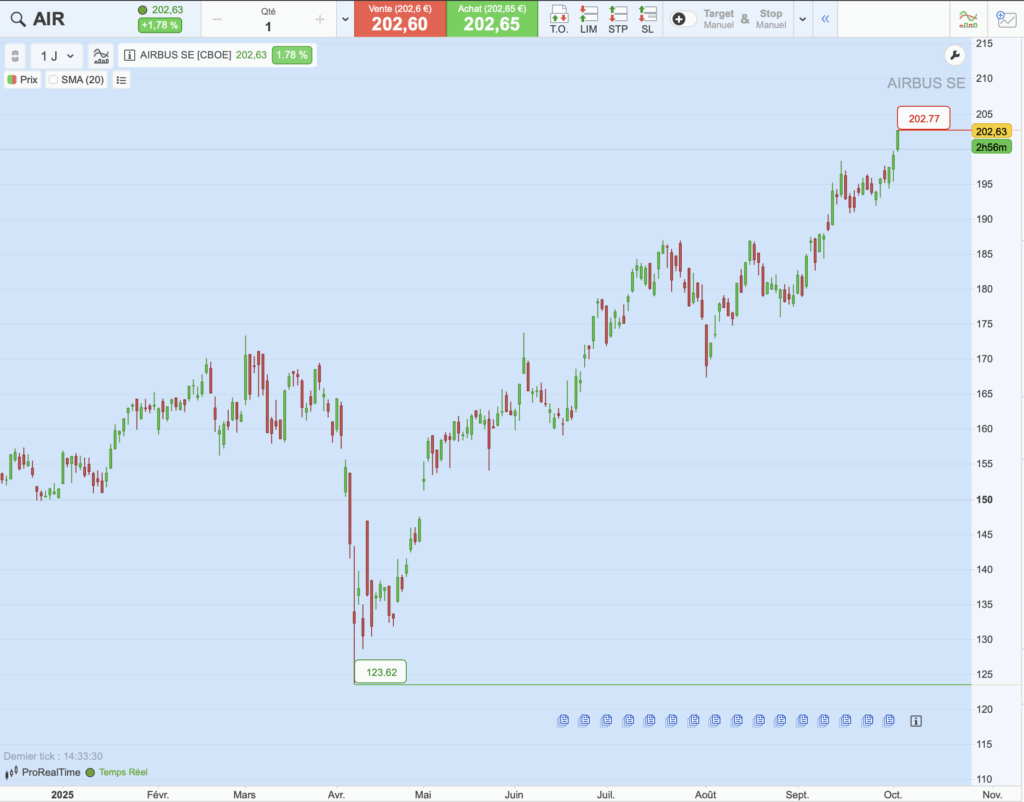1024x802 pixels.
Task: Expand the Target & Stop options arrow
Action: pos(802,19)
